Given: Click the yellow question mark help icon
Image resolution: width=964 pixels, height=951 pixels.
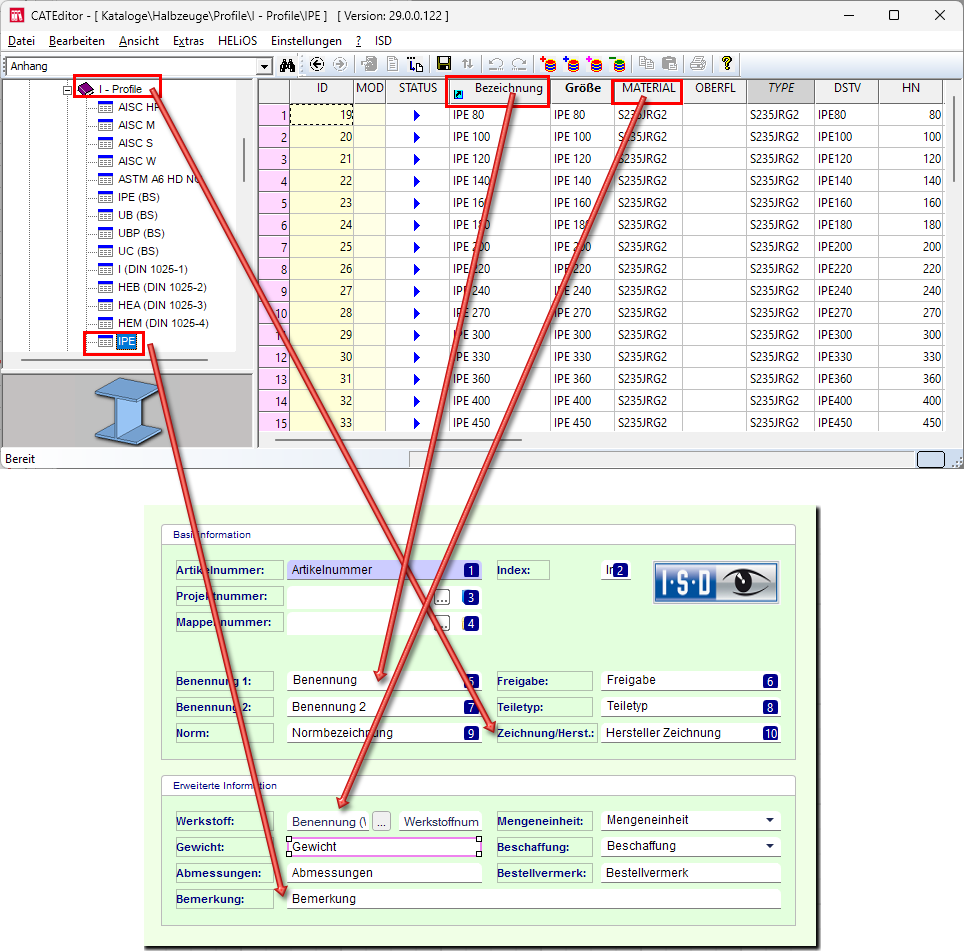Looking at the screenshot, I should point(727,64).
